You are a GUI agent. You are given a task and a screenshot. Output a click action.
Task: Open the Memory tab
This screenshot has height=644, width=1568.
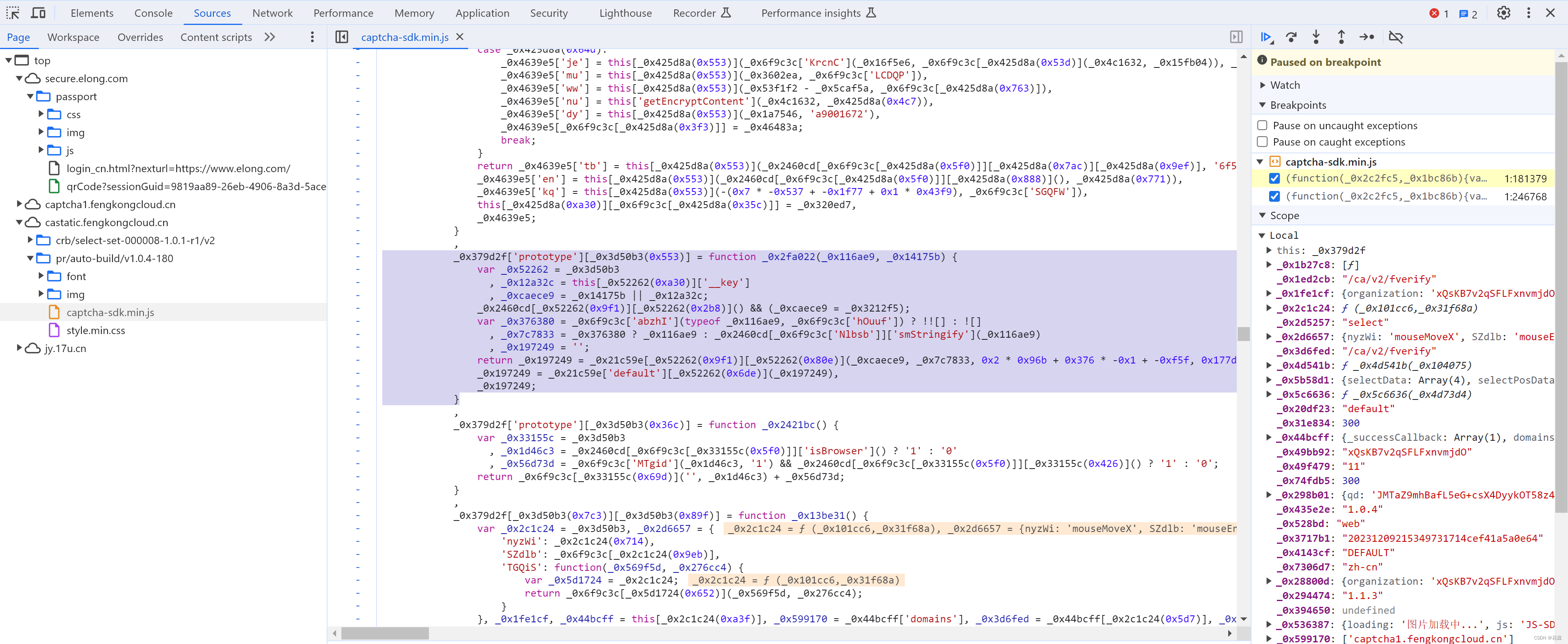(414, 13)
